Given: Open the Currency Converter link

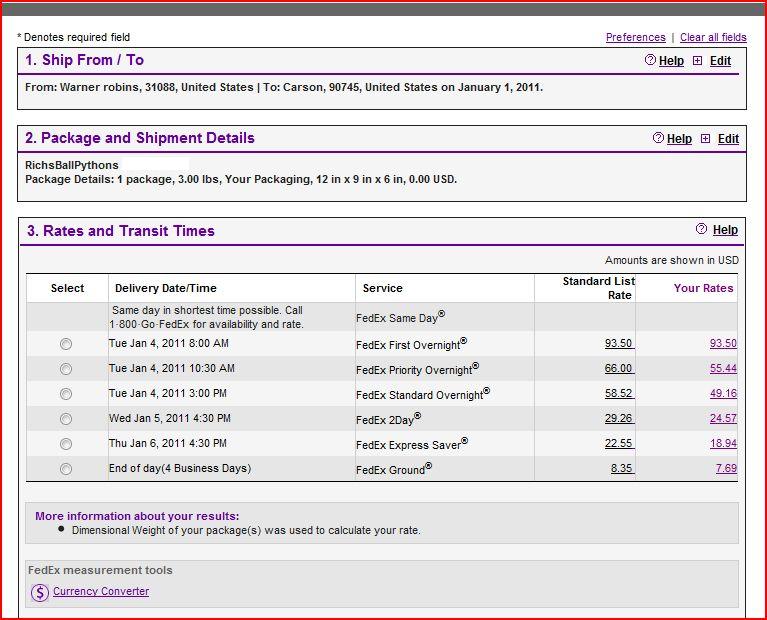Looking at the screenshot, I should click(101, 591).
